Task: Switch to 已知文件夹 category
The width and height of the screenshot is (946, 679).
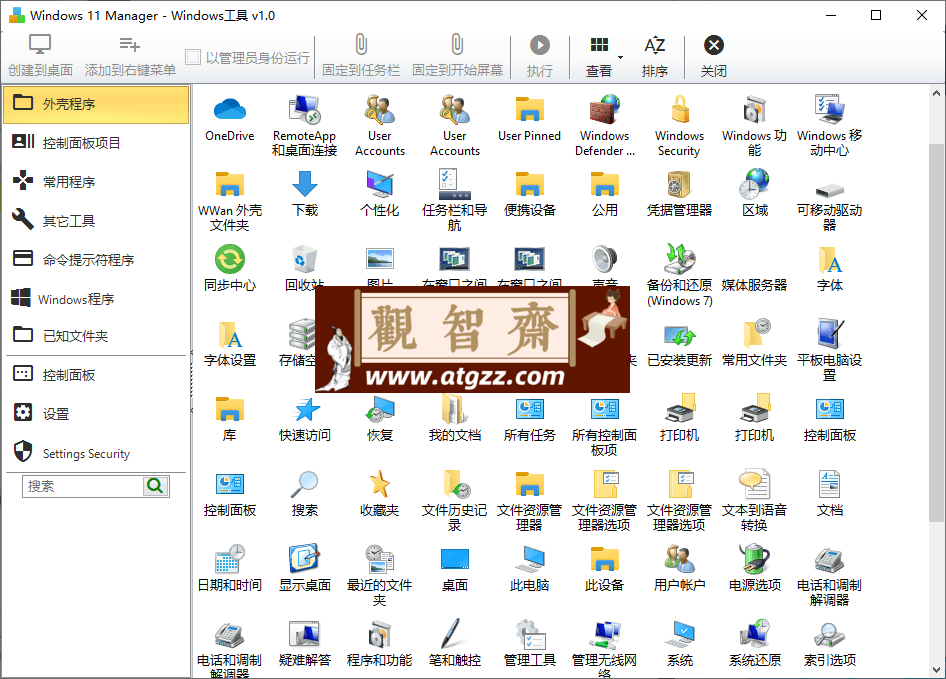Action: (97, 336)
